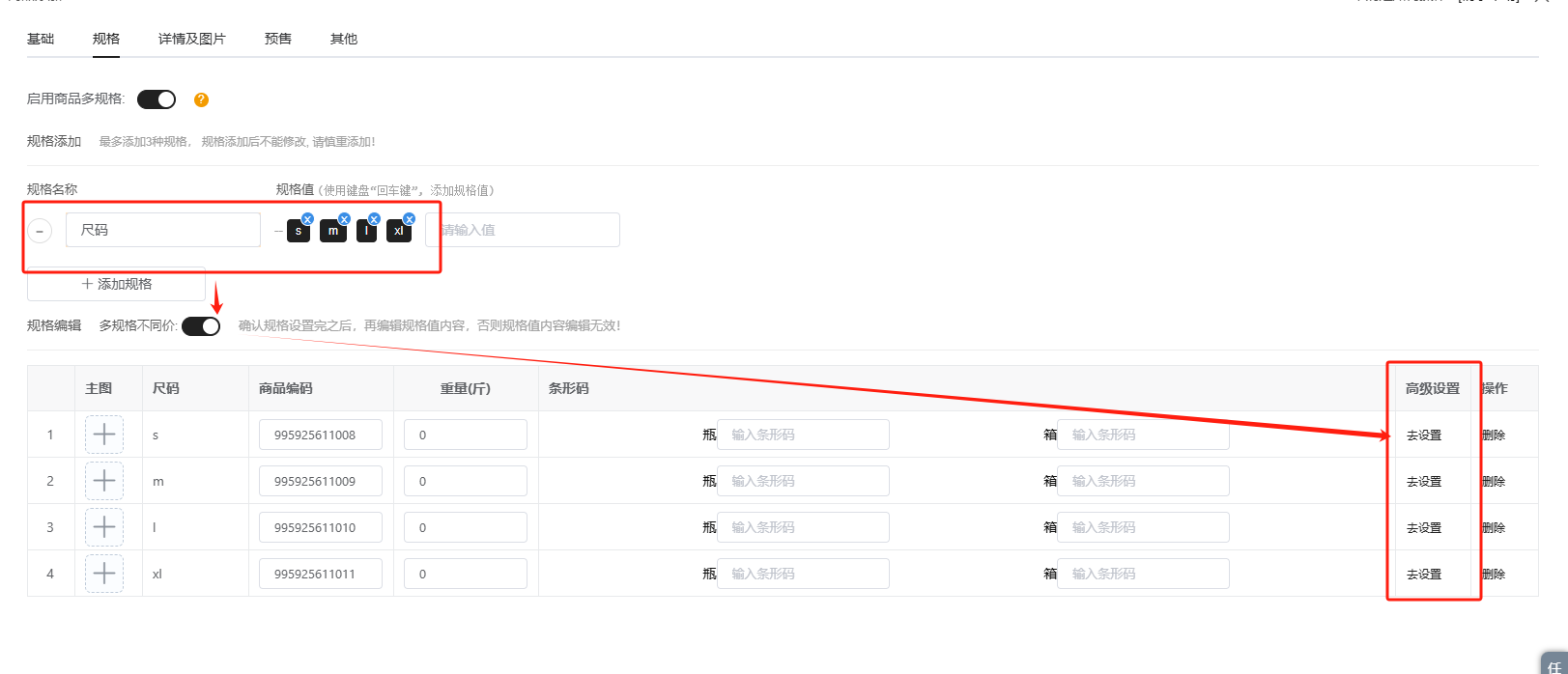1568x674 pixels.
Task: Toggle the 多规格不同价 switch
Action: (201, 326)
